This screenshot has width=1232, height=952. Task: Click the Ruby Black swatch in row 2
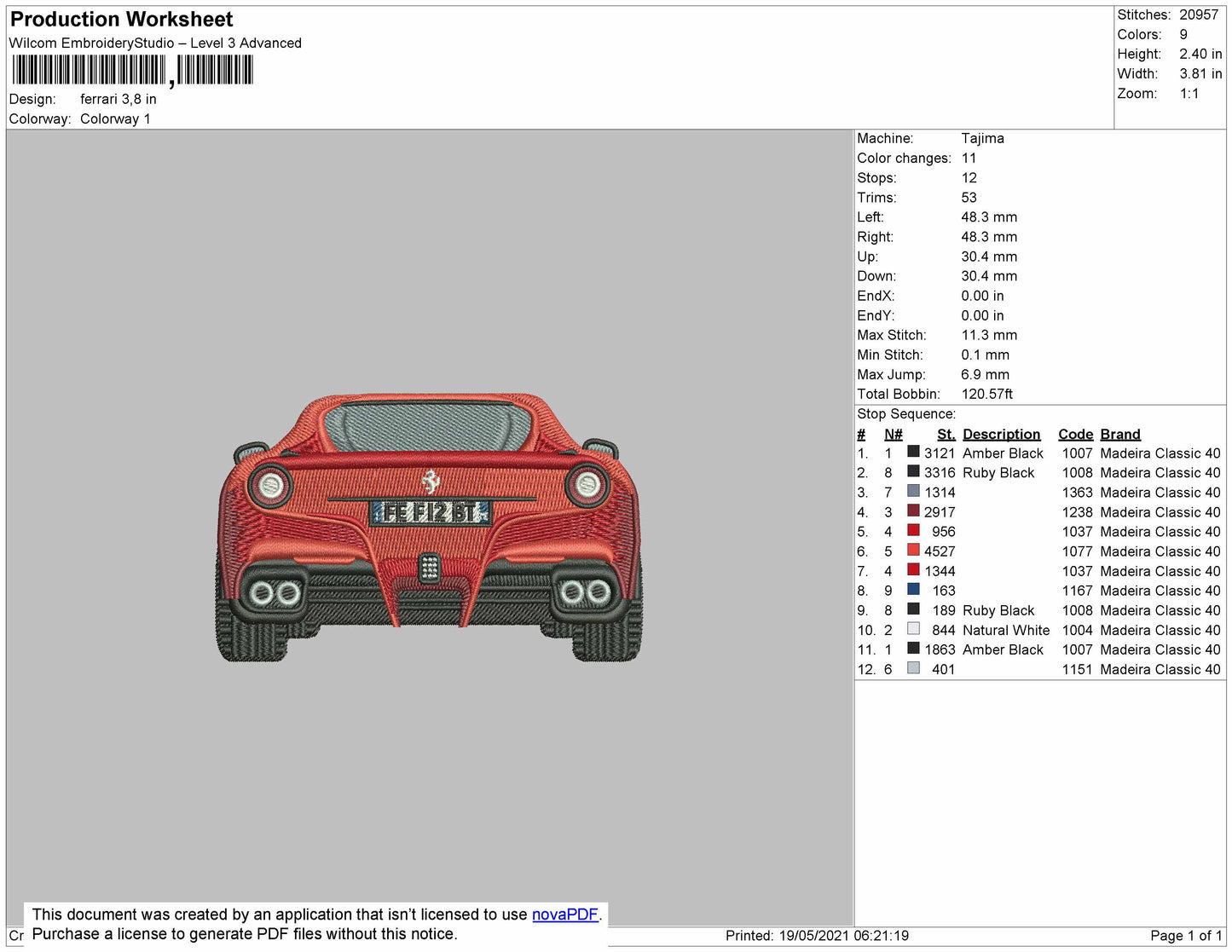[913, 471]
